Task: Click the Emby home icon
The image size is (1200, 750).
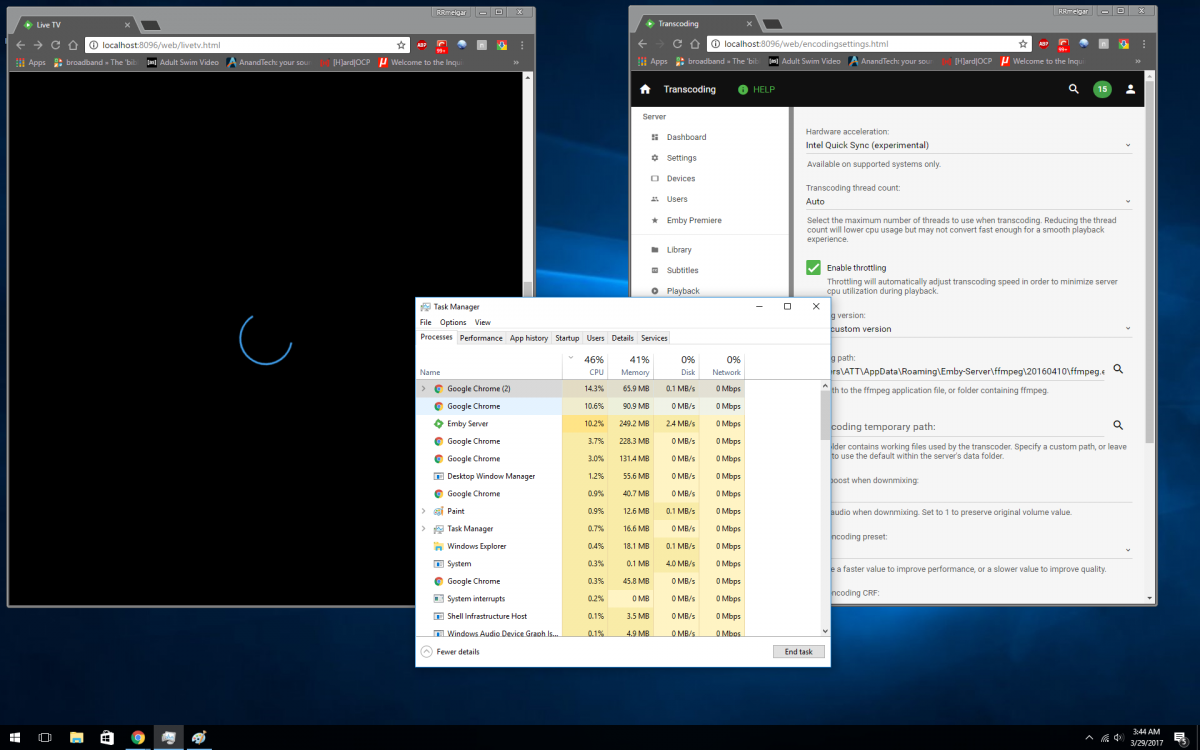Action: pos(645,89)
